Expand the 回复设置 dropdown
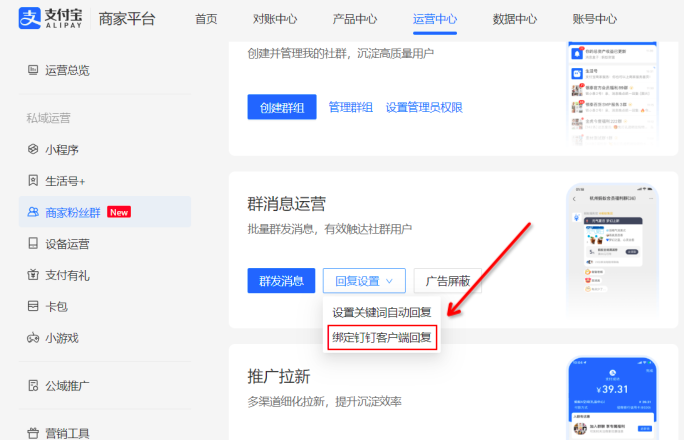Screen dimensions: 684x440 (x=364, y=281)
